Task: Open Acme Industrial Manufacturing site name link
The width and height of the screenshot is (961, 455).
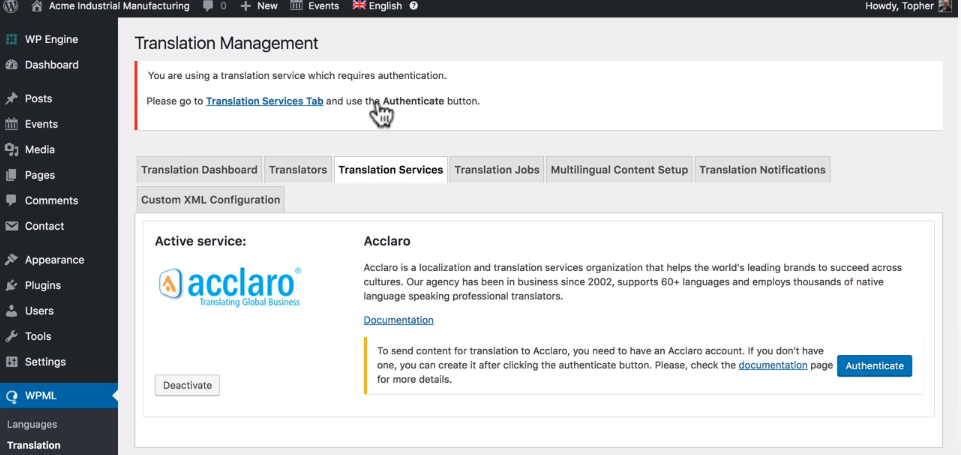Action: [119, 6]
